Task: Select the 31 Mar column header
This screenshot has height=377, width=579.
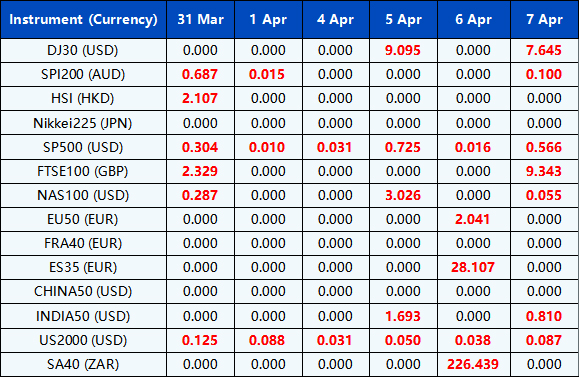Action: click(x=201, y=19)
